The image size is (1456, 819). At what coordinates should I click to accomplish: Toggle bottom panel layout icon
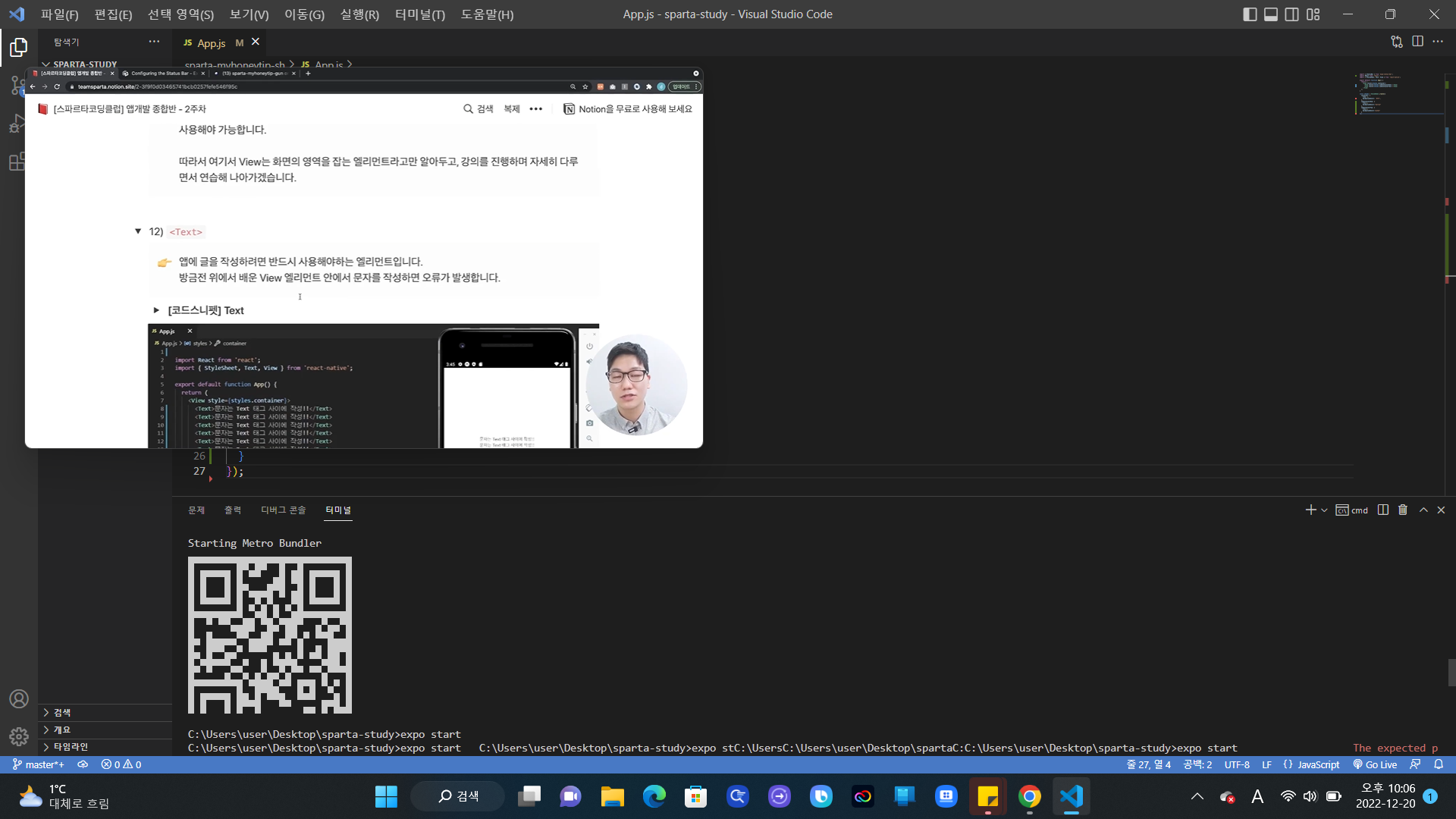tap(1271, 14)
